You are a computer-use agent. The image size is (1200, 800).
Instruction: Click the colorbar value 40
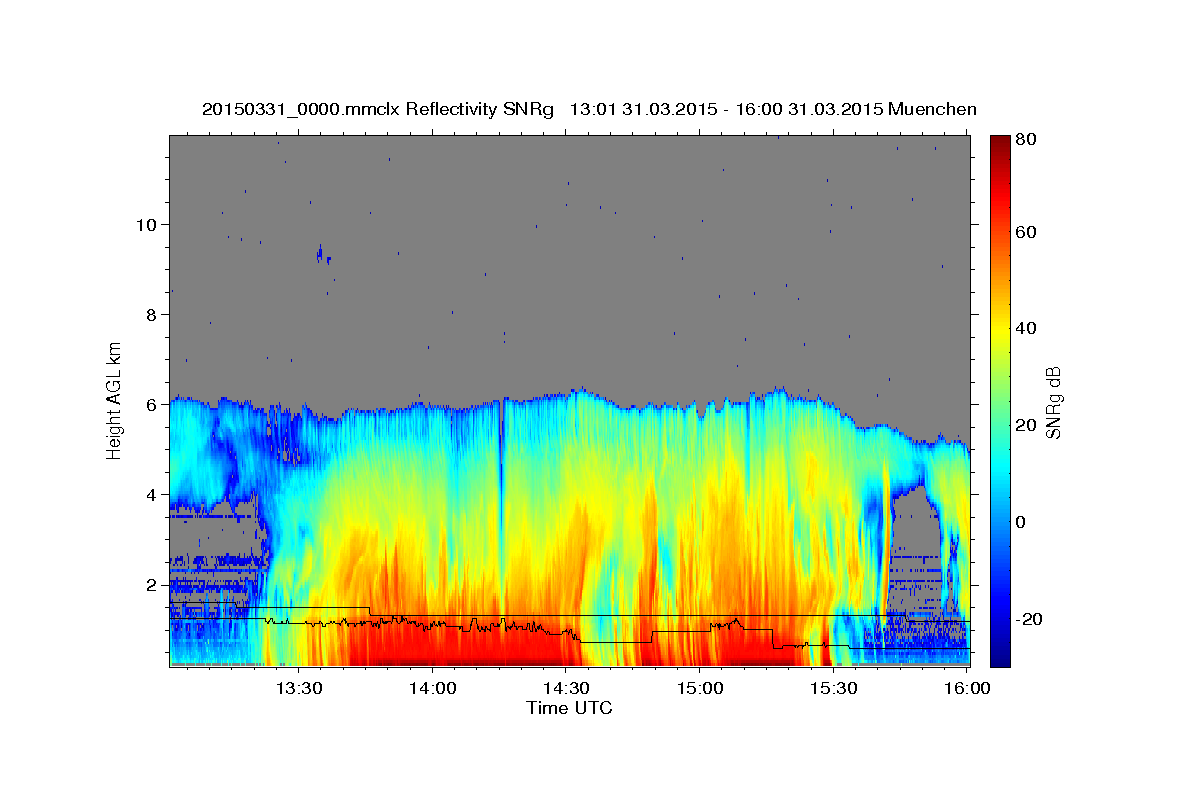coord(1024,328)
